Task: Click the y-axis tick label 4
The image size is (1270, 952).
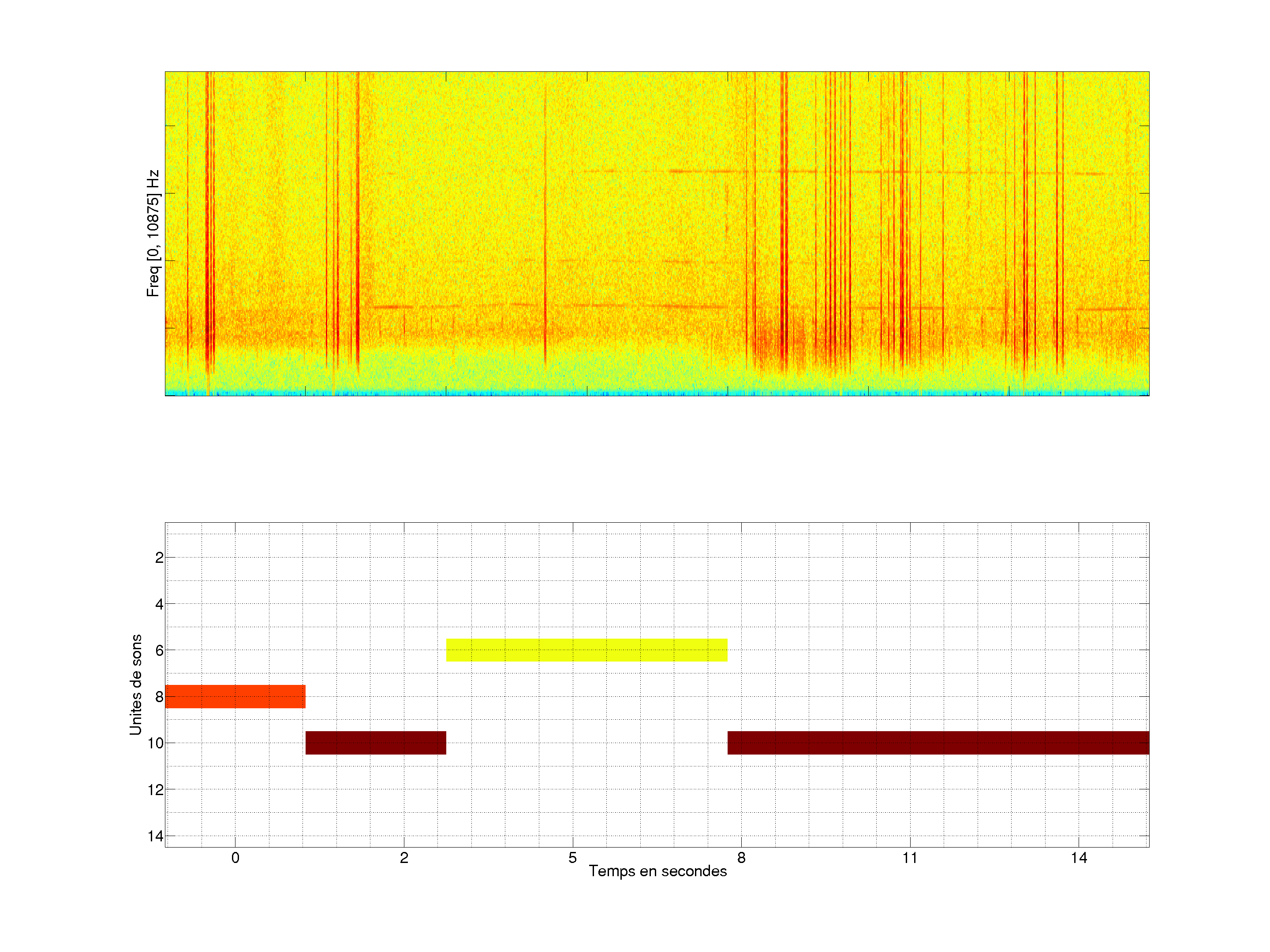Action: point(159,604)
